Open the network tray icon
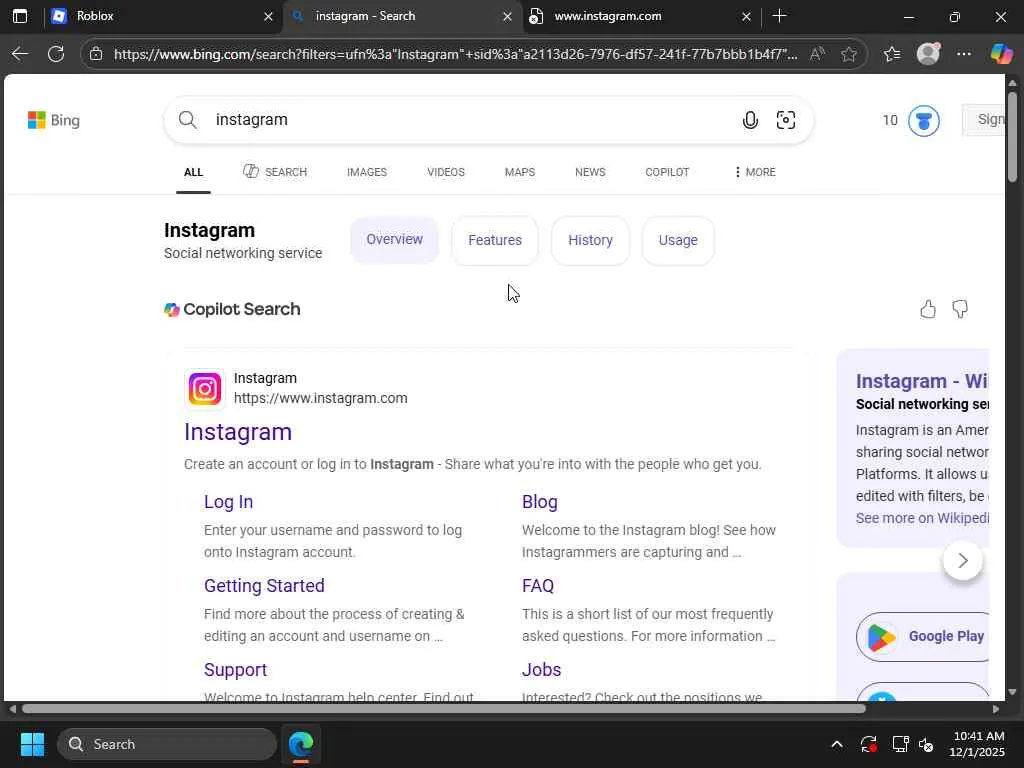1024x768 pixels. (x=901, y=744)
